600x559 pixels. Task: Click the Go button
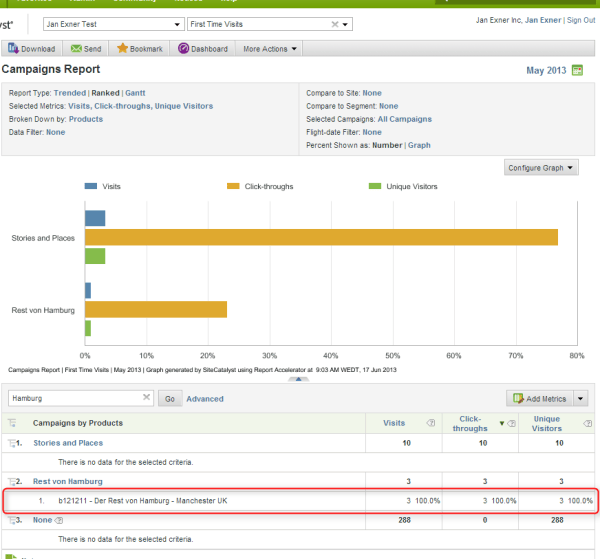[x=170, y=399]
